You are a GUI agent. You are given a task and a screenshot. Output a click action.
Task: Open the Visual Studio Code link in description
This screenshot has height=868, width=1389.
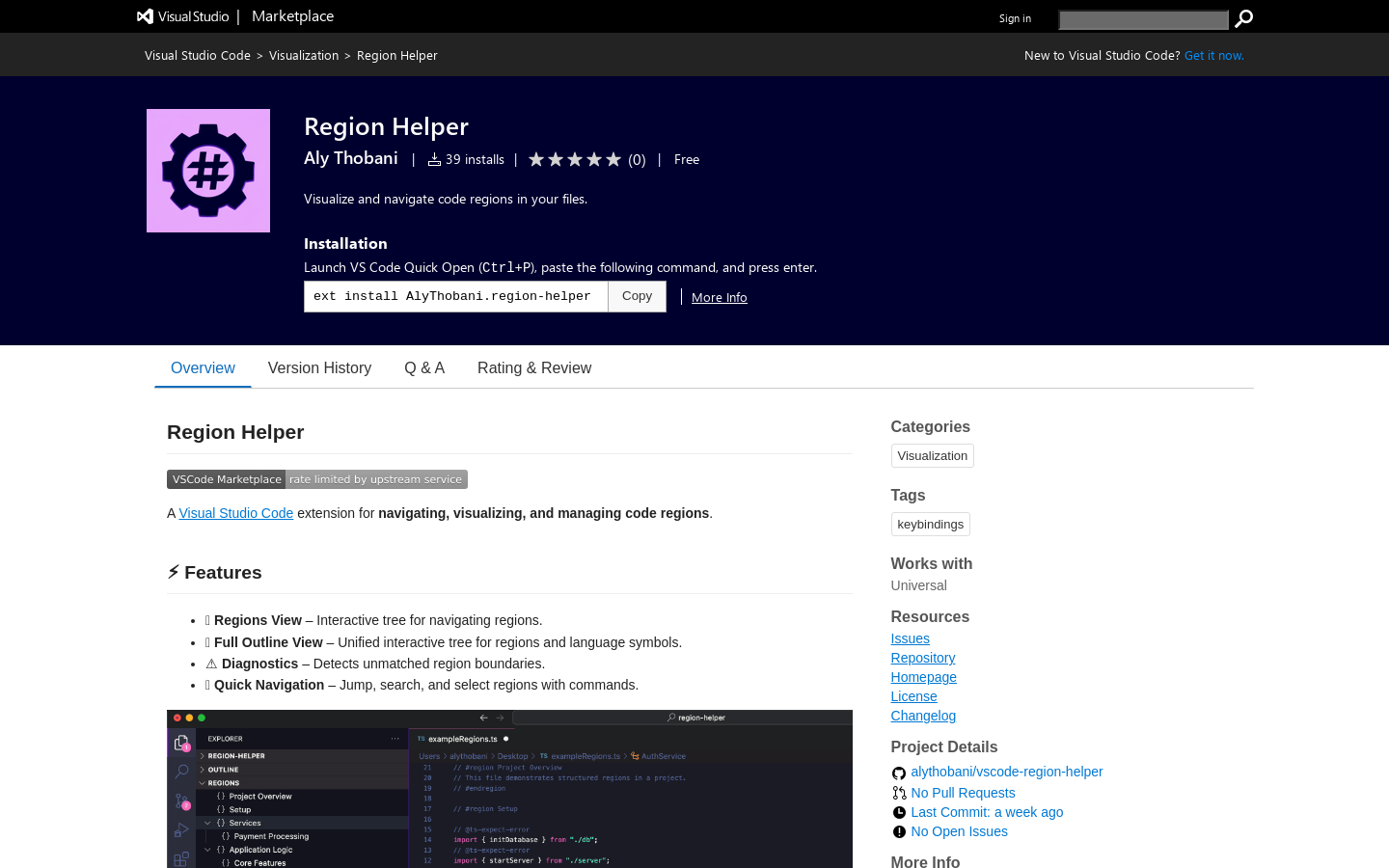tap(236, 513)
